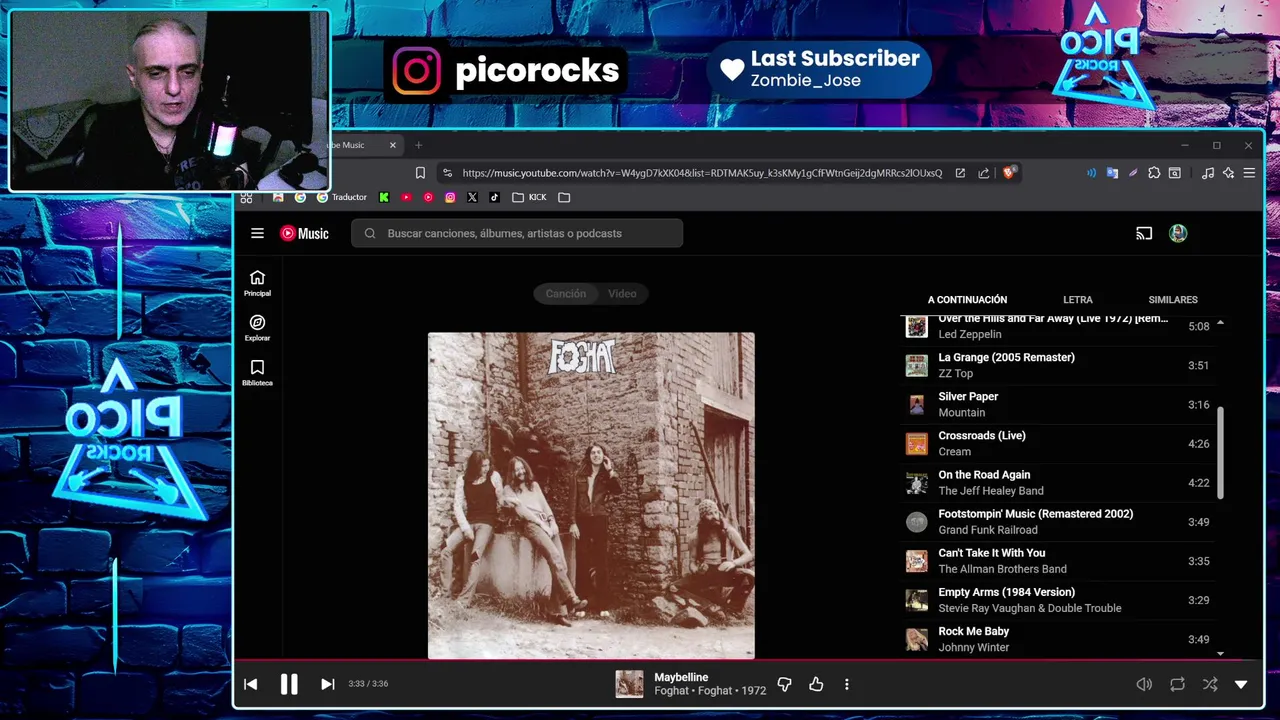This screenshot has width=1280, height=720.
Task: Skip to previous track
Action: click(x=251, y=684)
